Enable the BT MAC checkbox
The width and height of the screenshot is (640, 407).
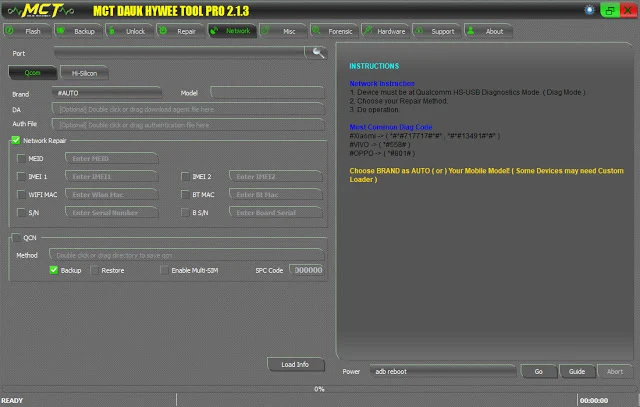tap(185, 194)
